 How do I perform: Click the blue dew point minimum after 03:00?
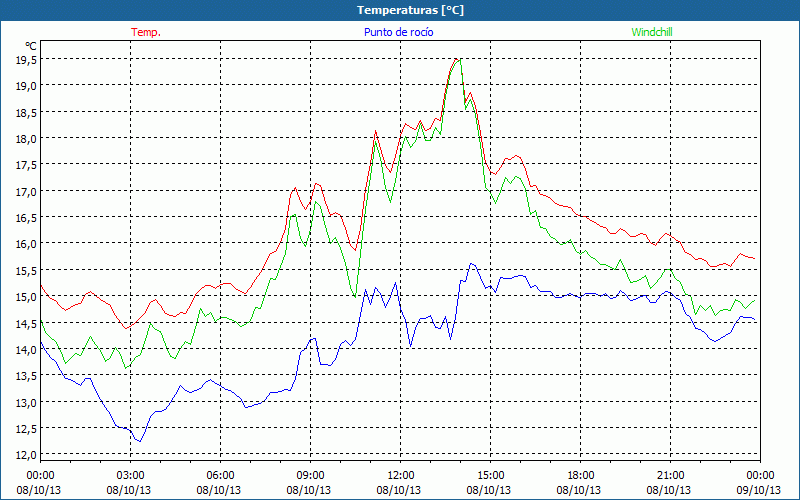click(140, 441)
